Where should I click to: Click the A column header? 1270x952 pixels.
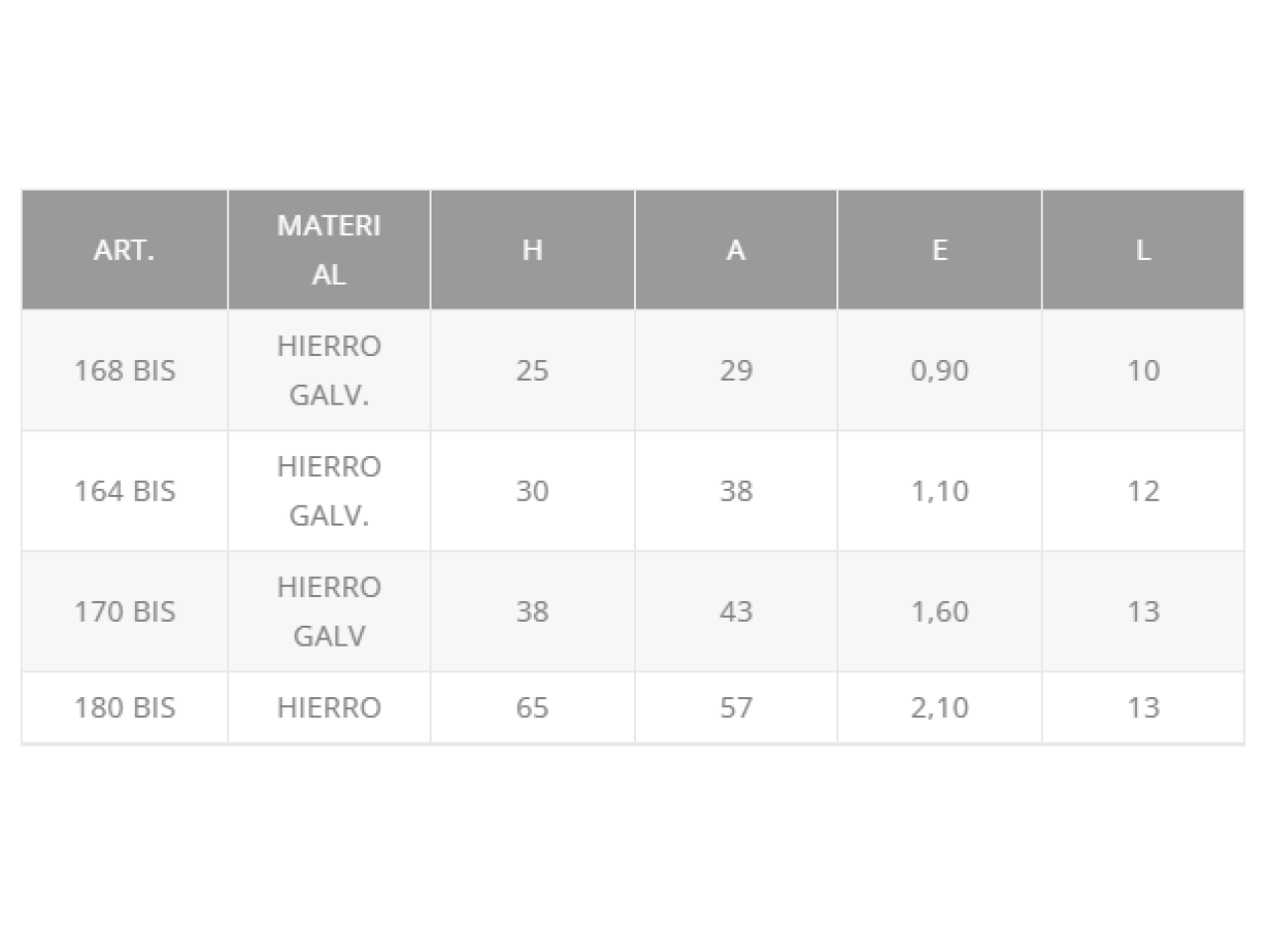coord(735,250)
